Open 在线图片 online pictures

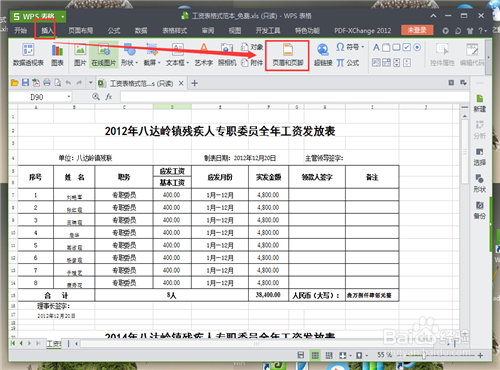pos(104,55)
